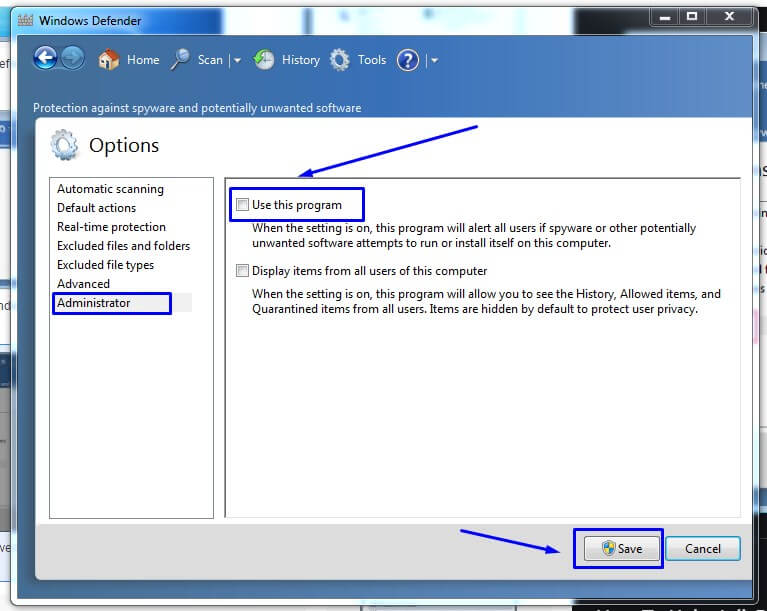The height and width of the screenshot is (611, 767).
Task: Click the Windows Defender title bar icon
Action: (25, 21)
